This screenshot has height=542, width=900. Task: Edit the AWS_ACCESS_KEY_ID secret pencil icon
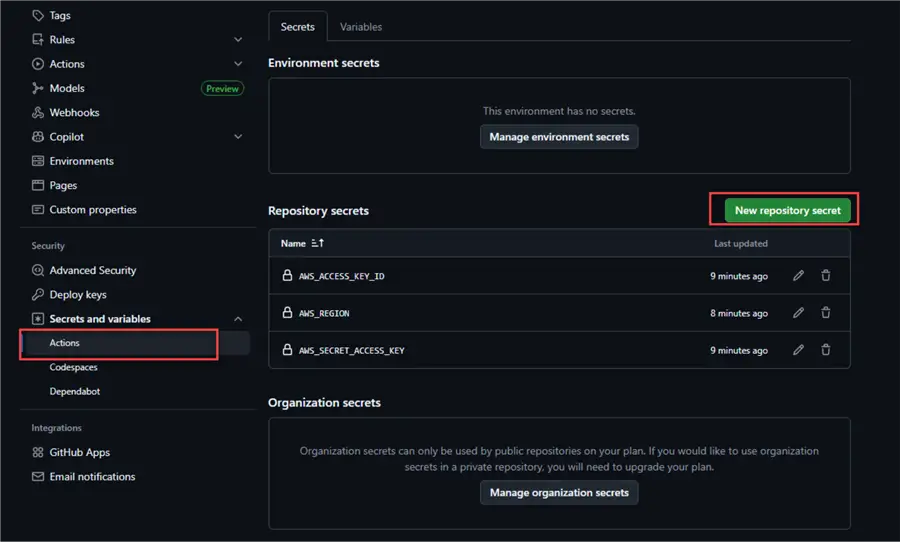(798, 276)
